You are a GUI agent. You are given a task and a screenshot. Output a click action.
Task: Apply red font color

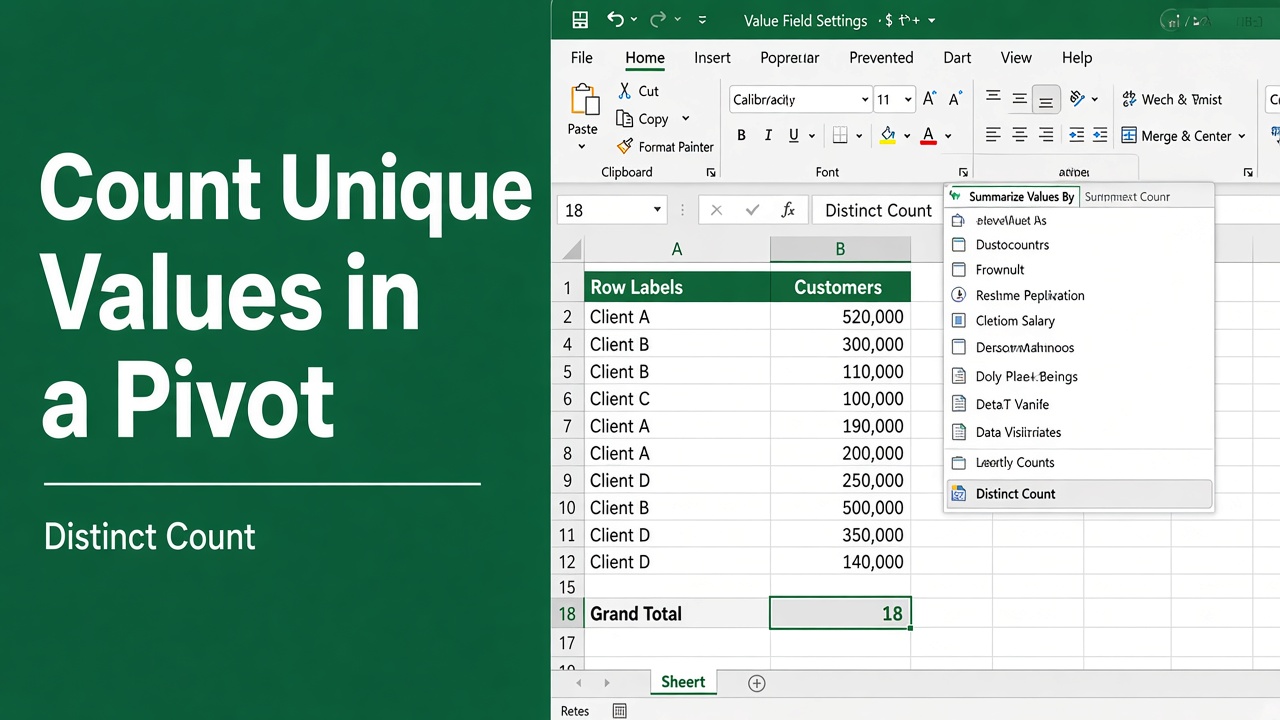tap(928, 136)
